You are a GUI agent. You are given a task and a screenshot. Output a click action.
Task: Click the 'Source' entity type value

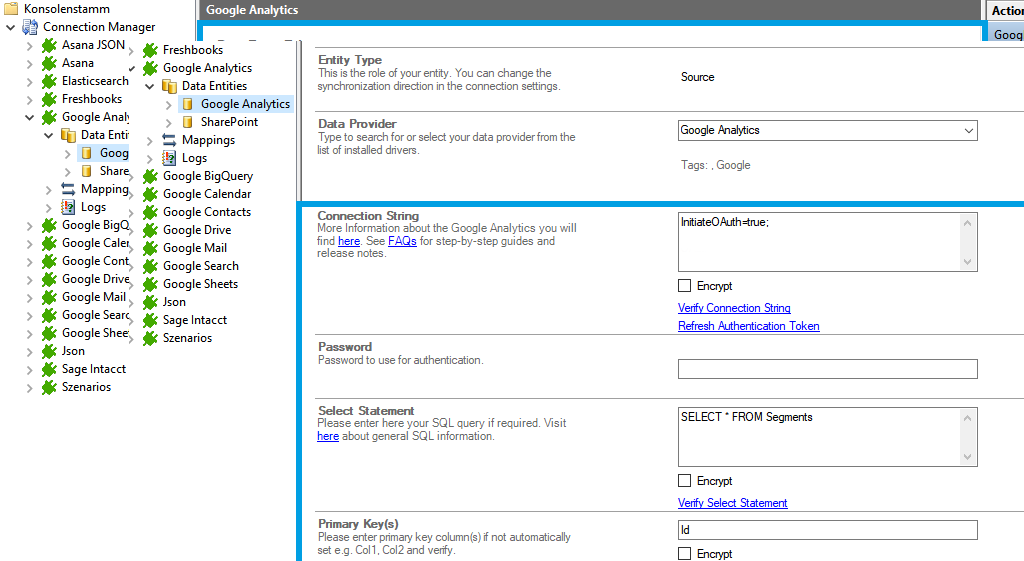tap(697, 77)
